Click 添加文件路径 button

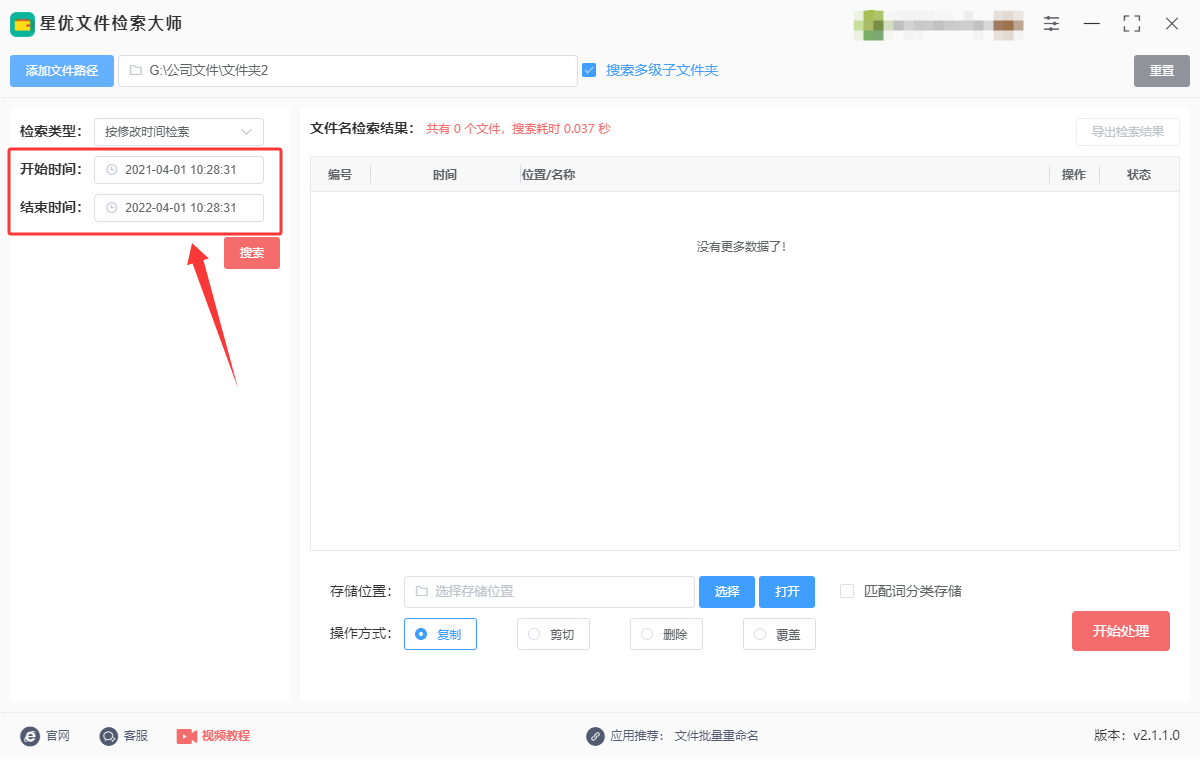62,71
